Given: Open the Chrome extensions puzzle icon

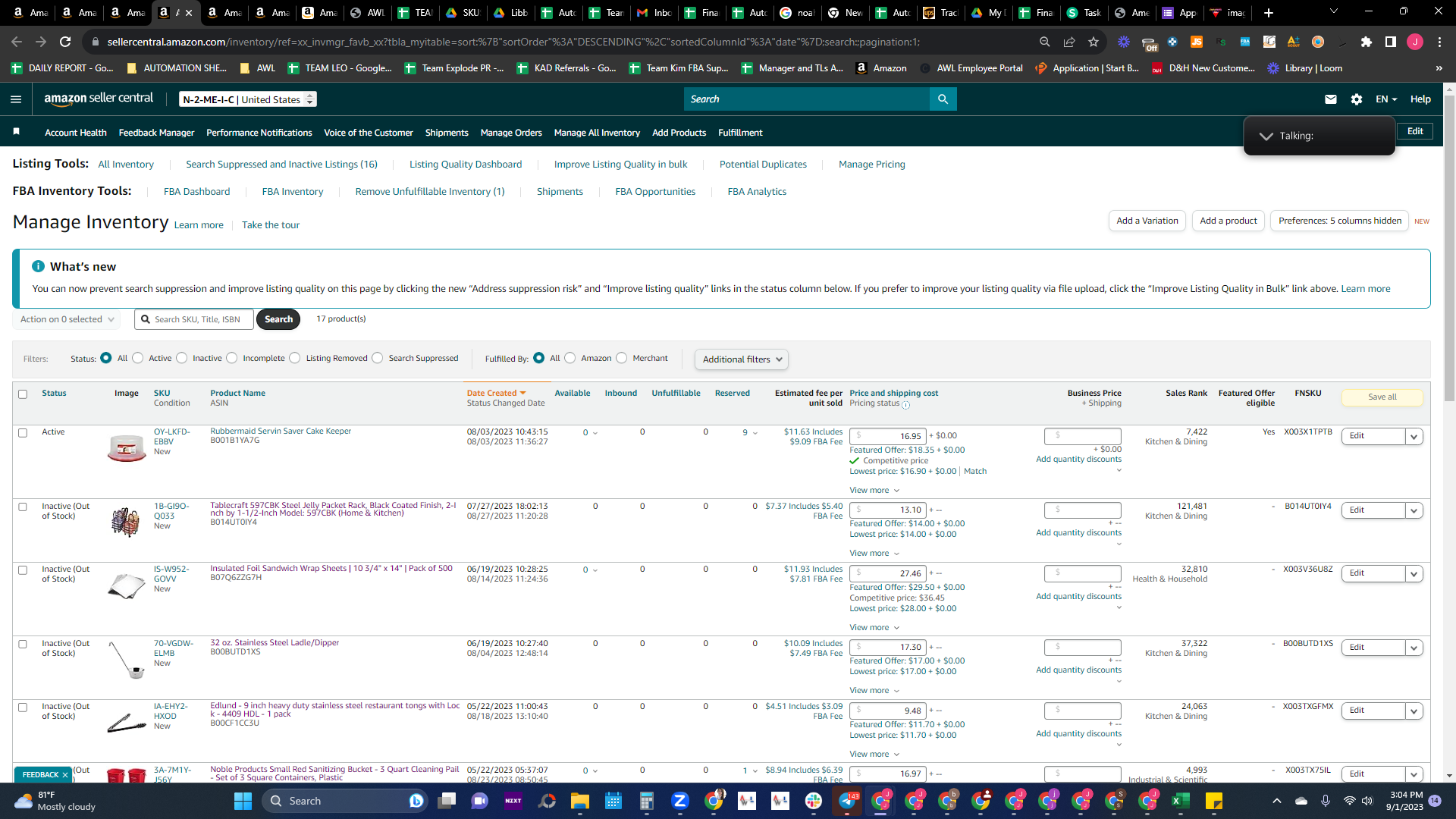Looking at the screenshot, I should 1367,42.
